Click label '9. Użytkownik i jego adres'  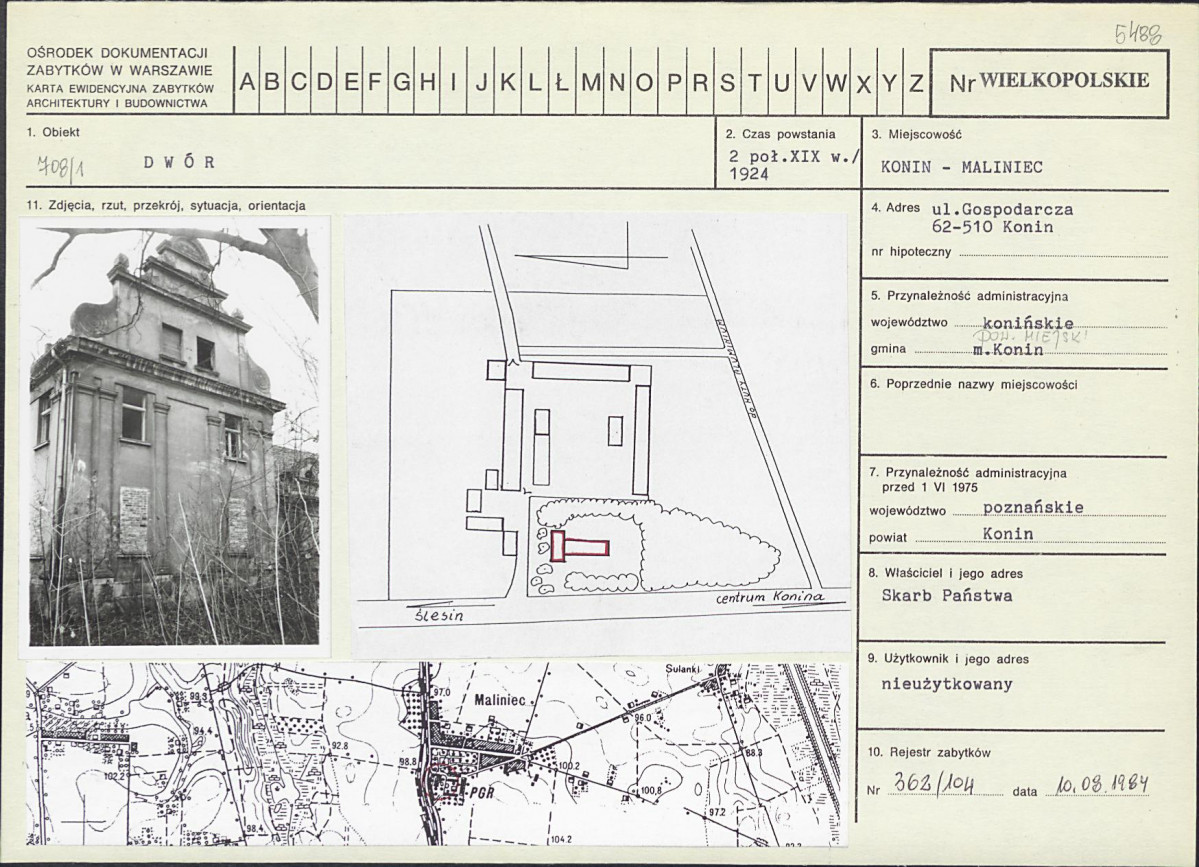pyautogui.click(x=949, y=658)
